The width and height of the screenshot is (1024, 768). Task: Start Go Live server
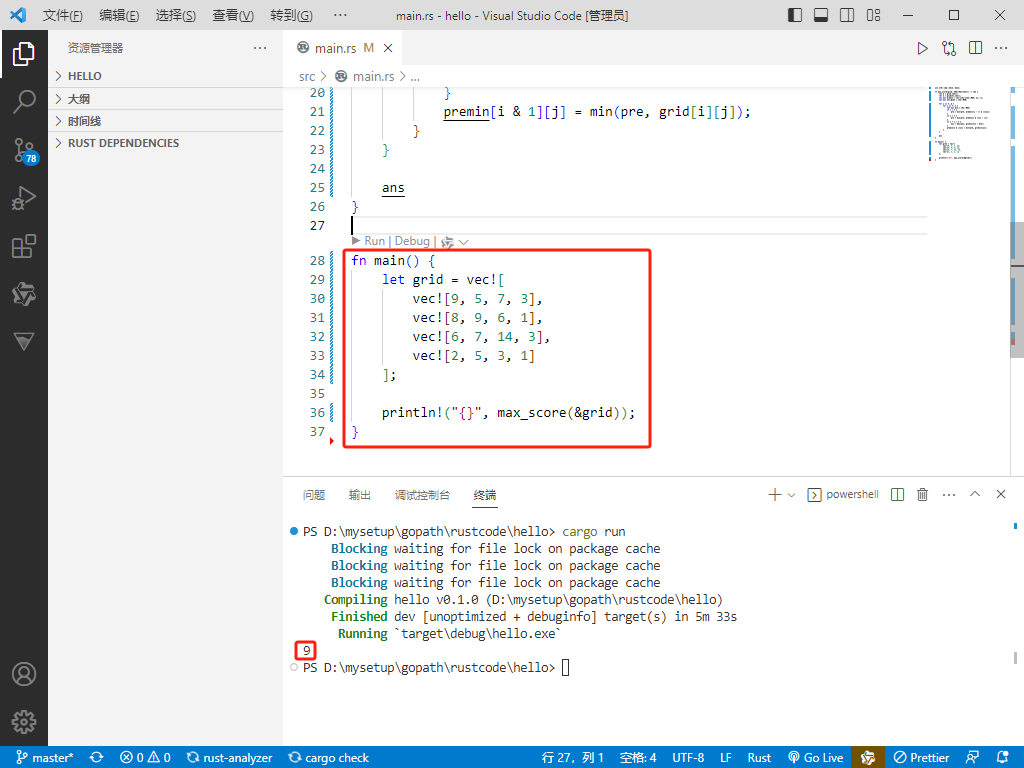[816, 758]
